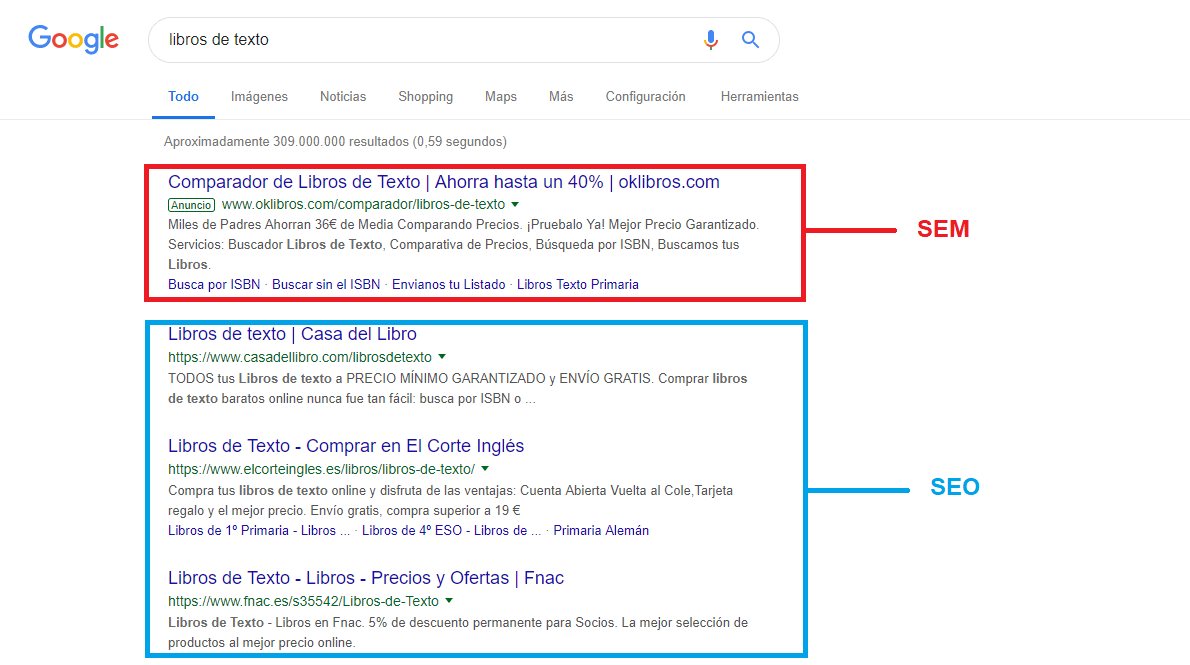Click the fnac.es/s35542/Libros-de-Texto URL
The height and width of the screenshot is (665, 1190).
pyautogui.click(x=304, y=601)
